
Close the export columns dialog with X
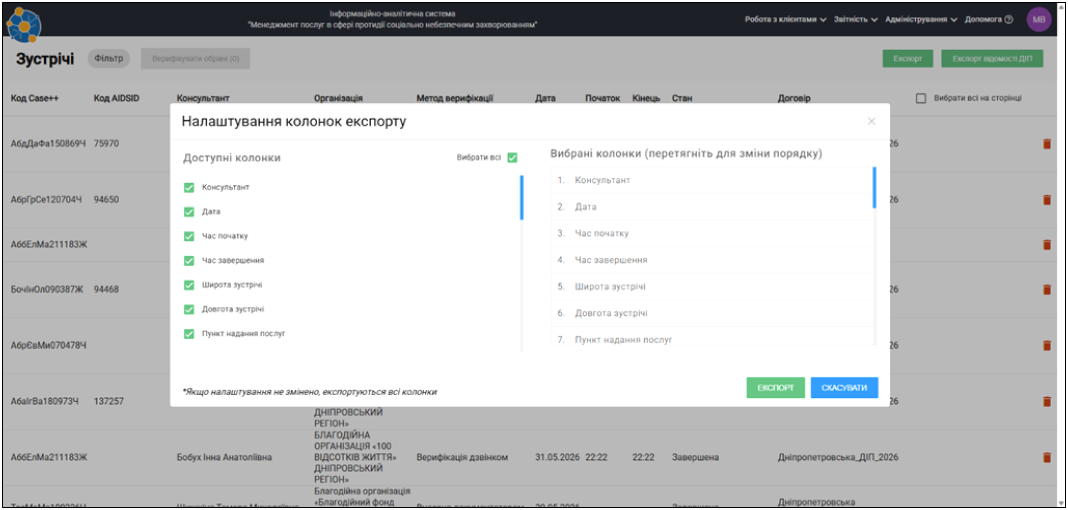pyautogui.click(x=871, y=121)
